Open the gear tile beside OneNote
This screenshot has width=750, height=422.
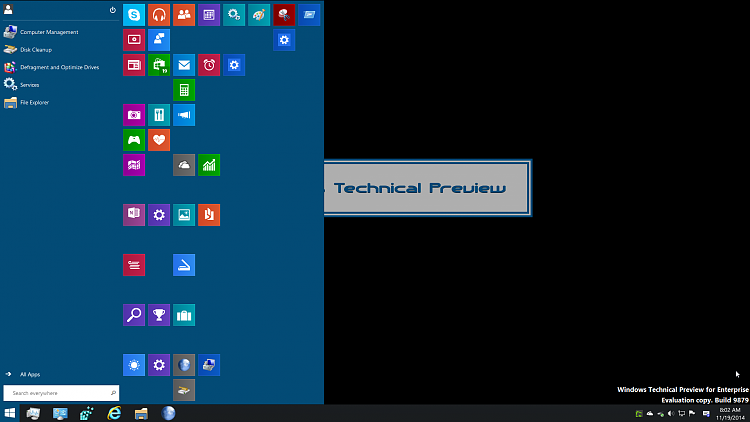click(159, 215)
